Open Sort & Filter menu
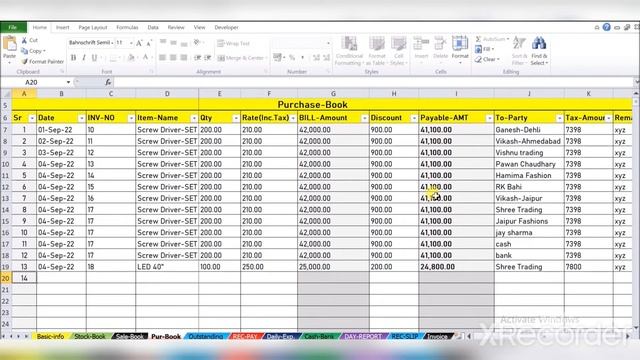This screenshot has height=360, width=640. 519,51
